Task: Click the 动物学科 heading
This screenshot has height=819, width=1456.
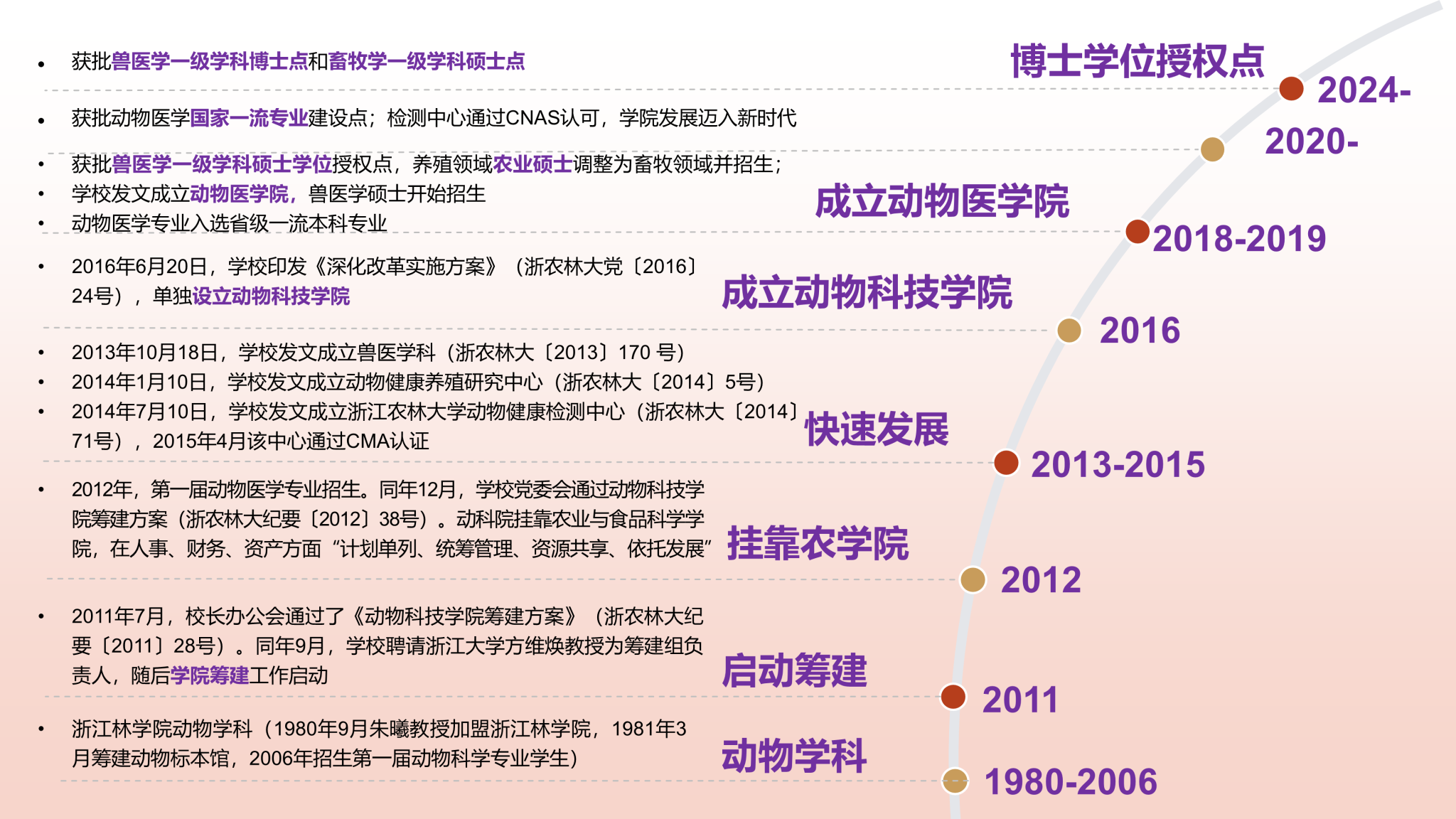Action: click(794, 755)
